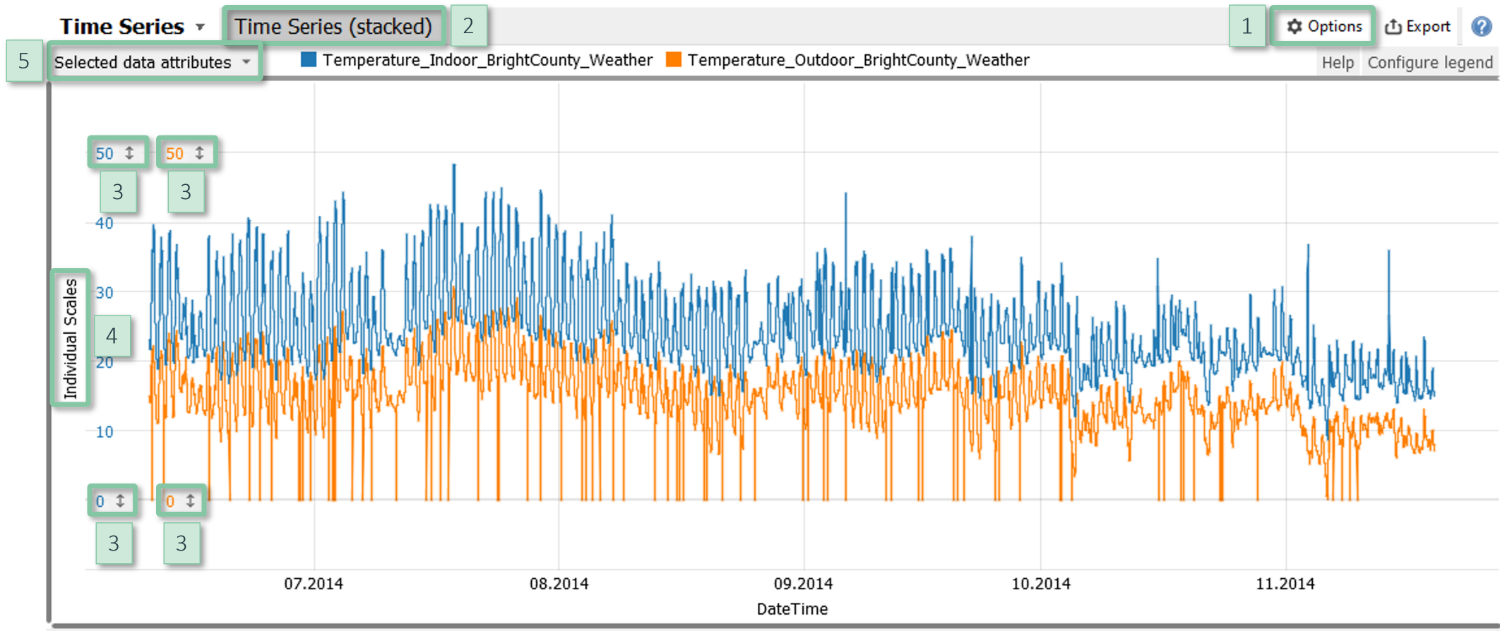The height and width of the screenshot is (631, 1500).
Task: Open the Options gear settings
Action: click(1324, 27)
